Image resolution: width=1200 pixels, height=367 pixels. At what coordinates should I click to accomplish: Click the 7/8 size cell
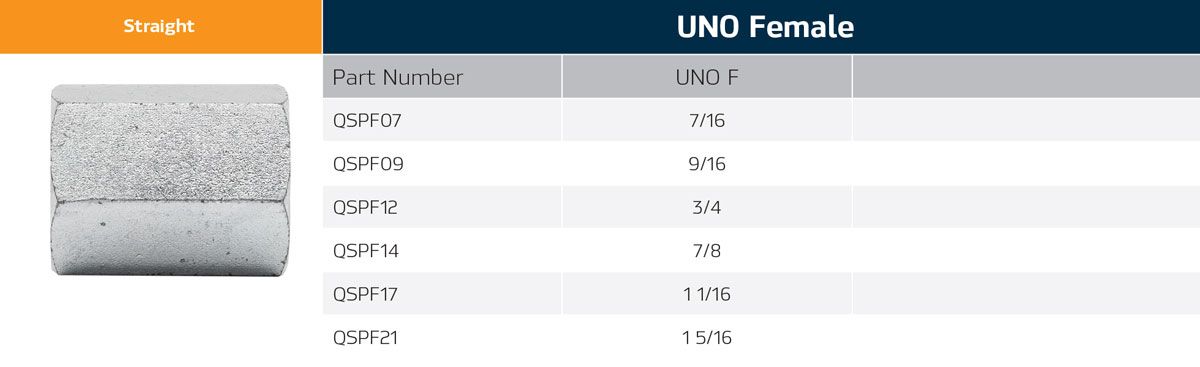707,251
